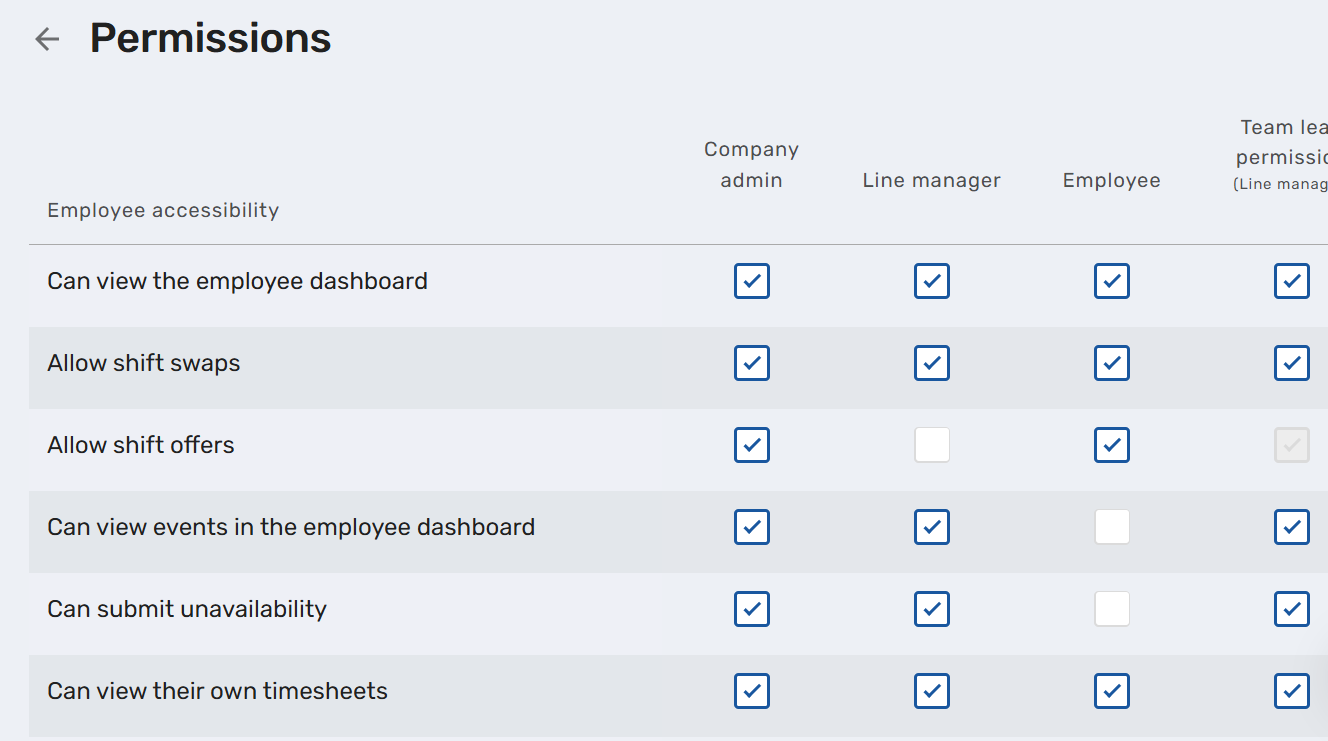Uncheck Company admin for employee dashboard view

click(751, 281)
